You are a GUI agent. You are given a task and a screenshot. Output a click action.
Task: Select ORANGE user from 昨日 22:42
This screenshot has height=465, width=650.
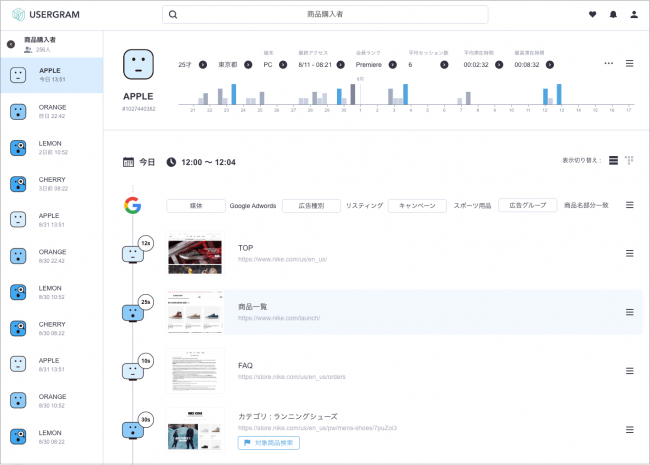tap(51, 111)
